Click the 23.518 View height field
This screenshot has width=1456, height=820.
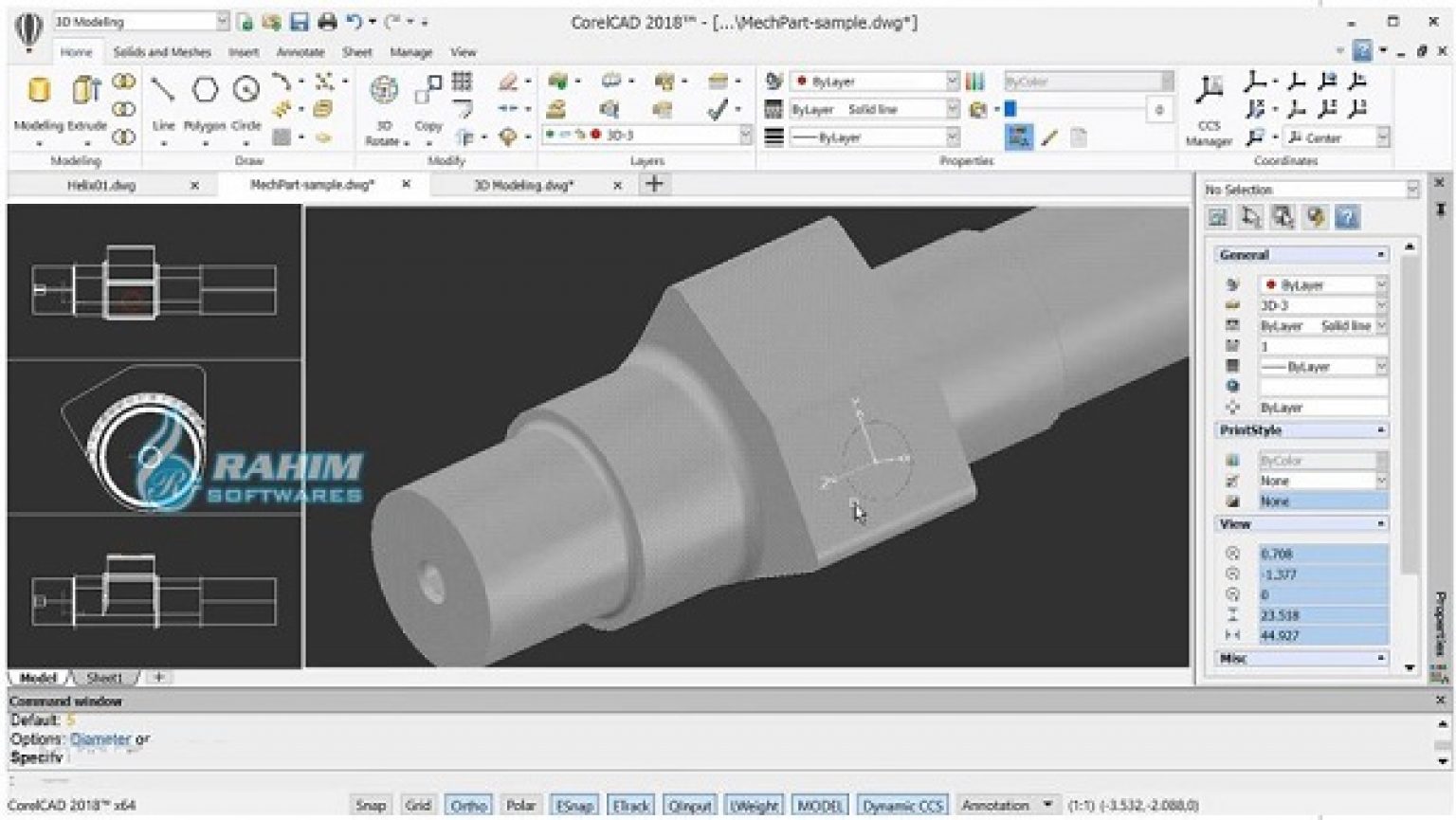[1322, 615]
